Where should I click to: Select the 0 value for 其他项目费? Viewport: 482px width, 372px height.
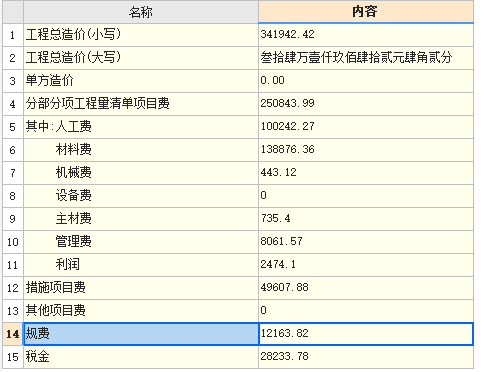pyautogui.click(x=366, y=311)
